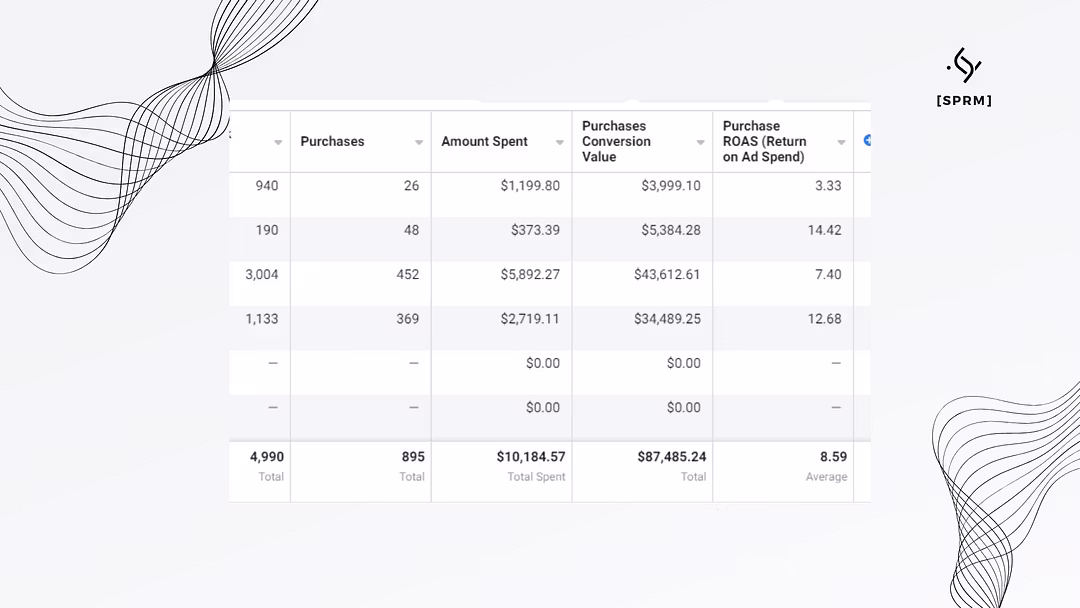Expand the Purchases Conversion Value column arrow

click(x=700, y=142)
